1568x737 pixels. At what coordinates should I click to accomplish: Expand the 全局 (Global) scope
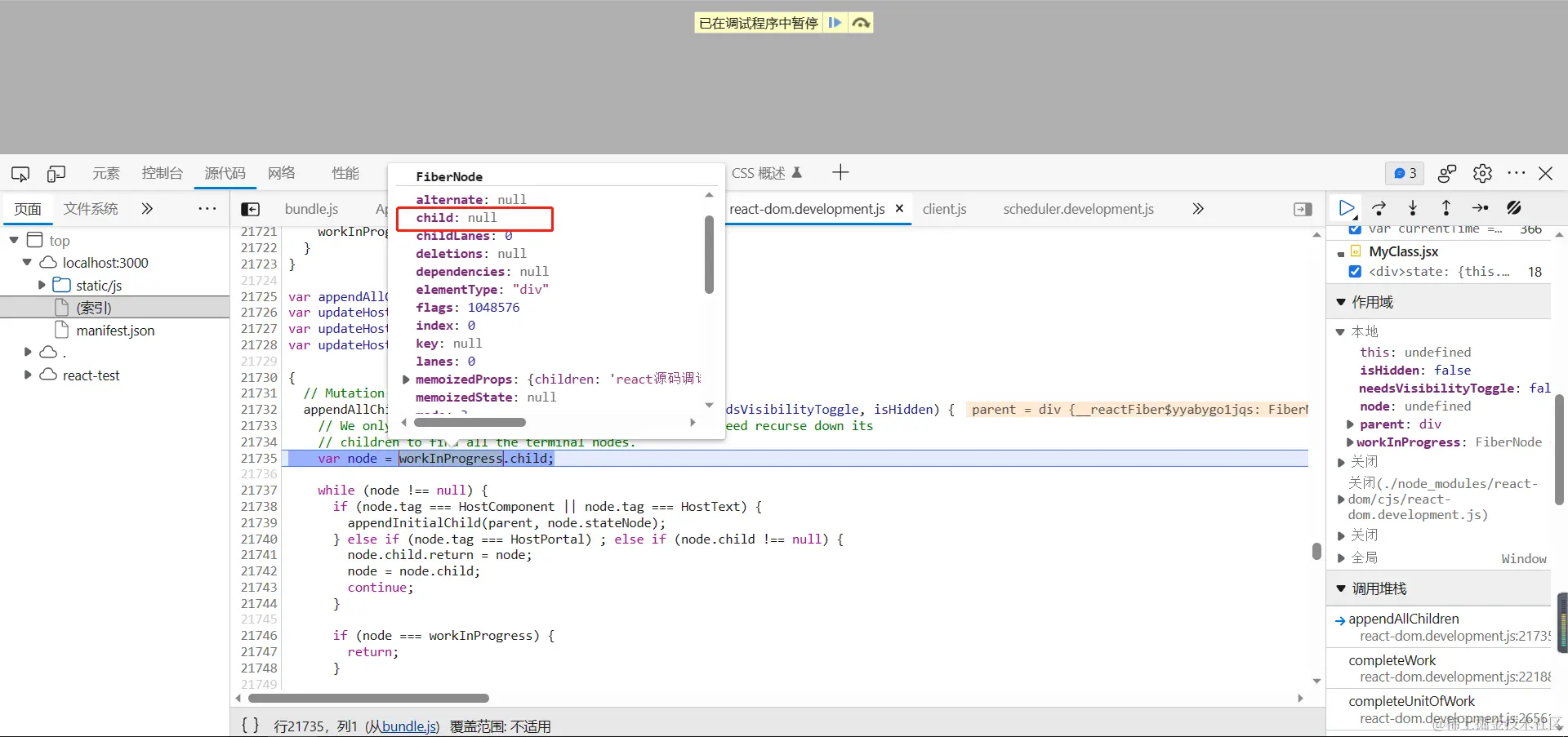click(1340, 558)
